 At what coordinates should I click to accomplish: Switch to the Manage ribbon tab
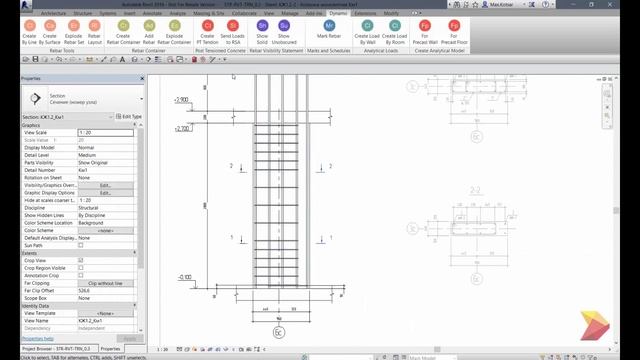(290, 13)
